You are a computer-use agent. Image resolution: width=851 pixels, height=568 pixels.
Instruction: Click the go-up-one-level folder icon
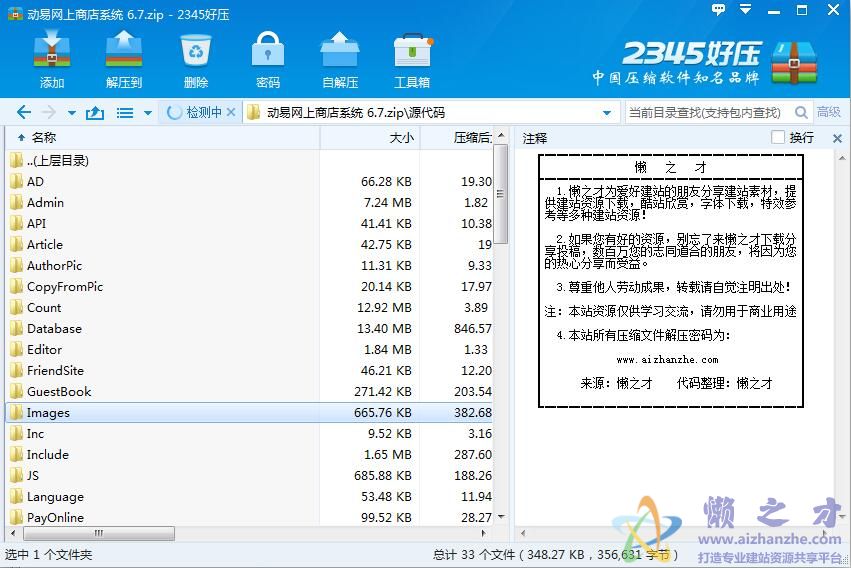coord(95,113)
